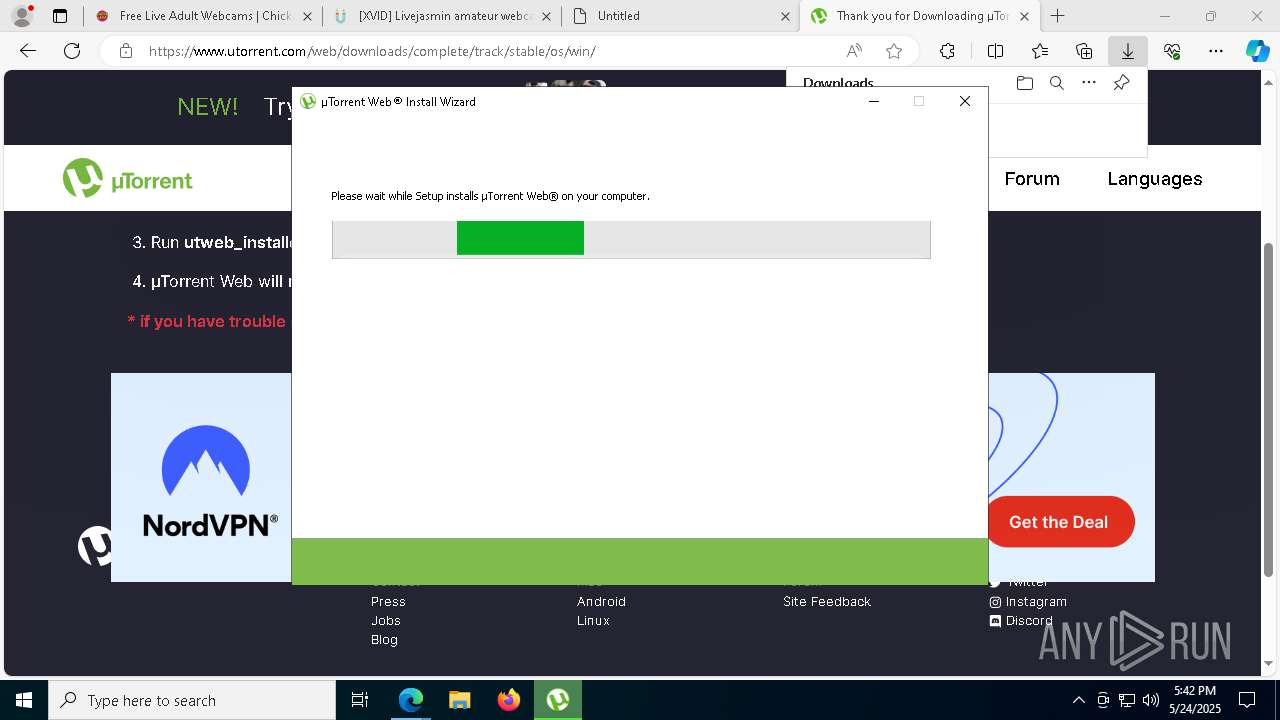
Task: Close the Thank you for Downloading tab
Action: coord(1024,16)
